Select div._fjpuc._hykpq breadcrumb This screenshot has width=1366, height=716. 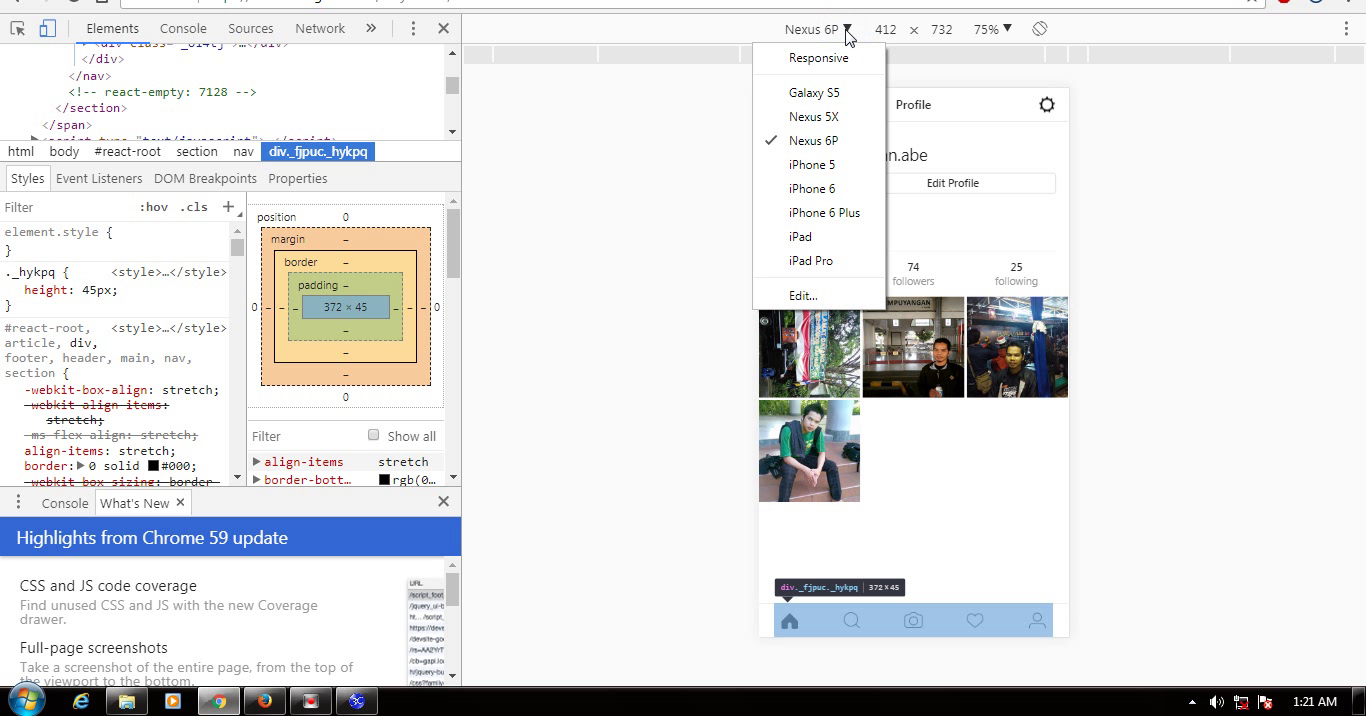318,152
